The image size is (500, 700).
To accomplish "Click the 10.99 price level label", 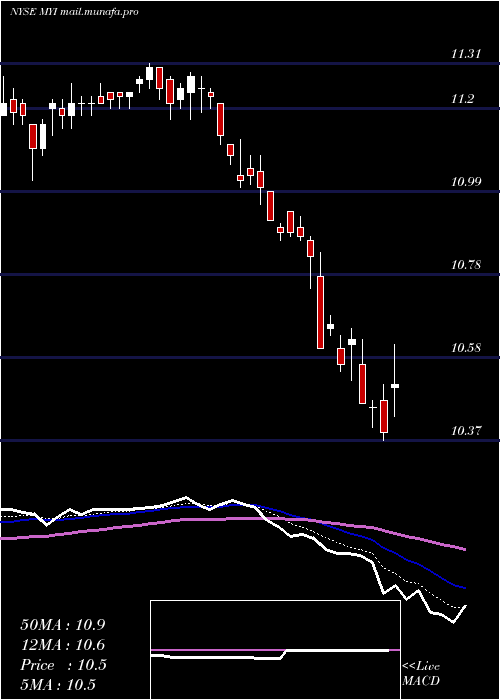I will [x=466, y=182].
